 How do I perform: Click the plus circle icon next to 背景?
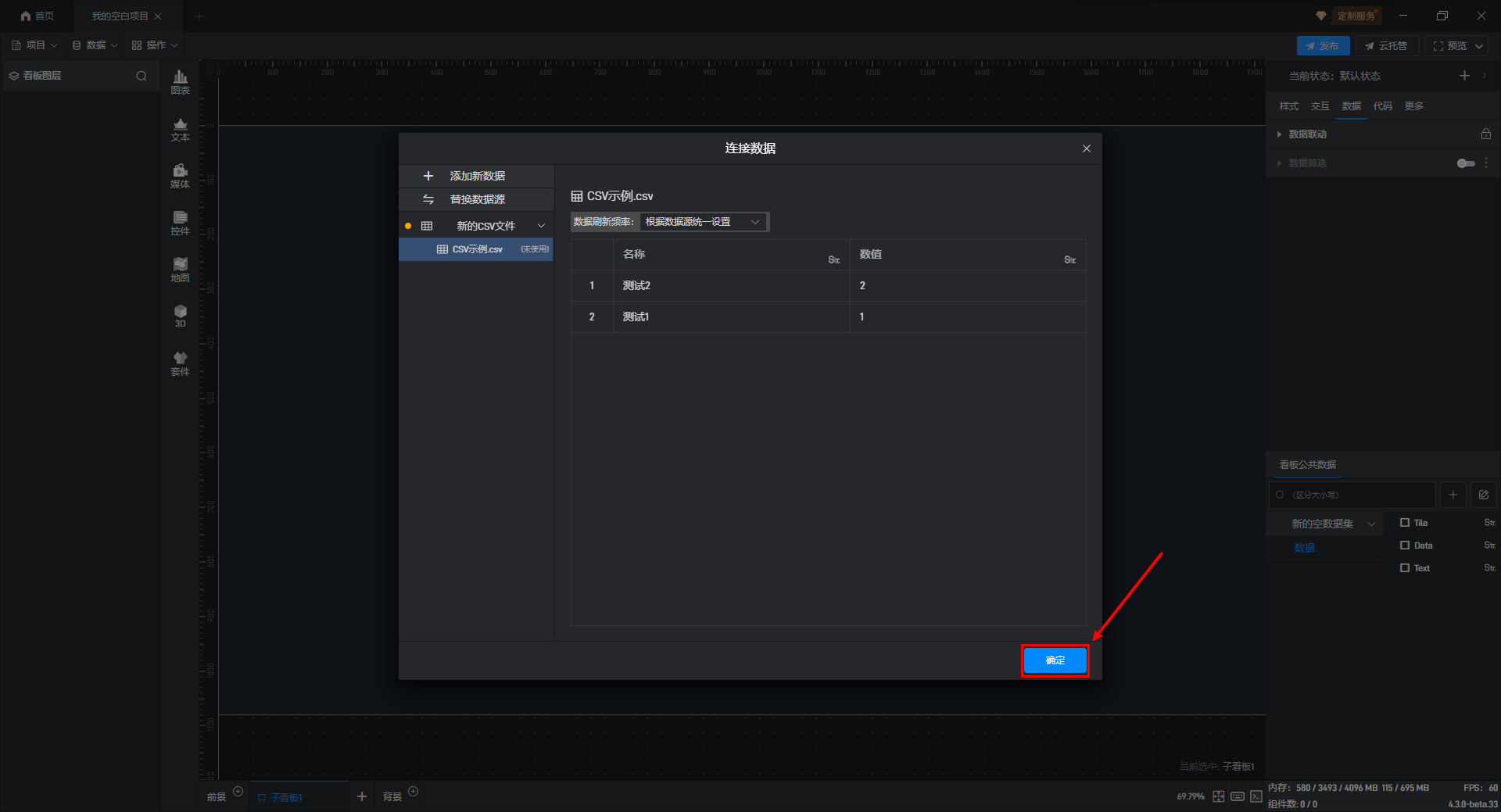pos(414,792)
